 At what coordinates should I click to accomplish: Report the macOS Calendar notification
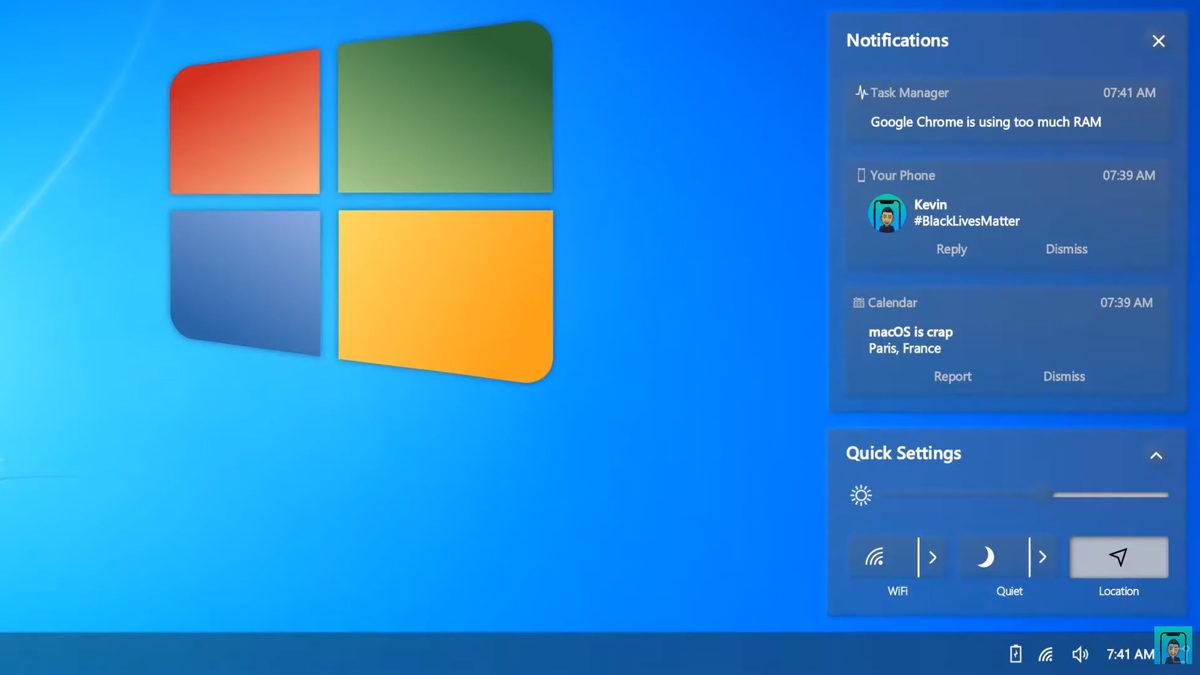[952, 376]
